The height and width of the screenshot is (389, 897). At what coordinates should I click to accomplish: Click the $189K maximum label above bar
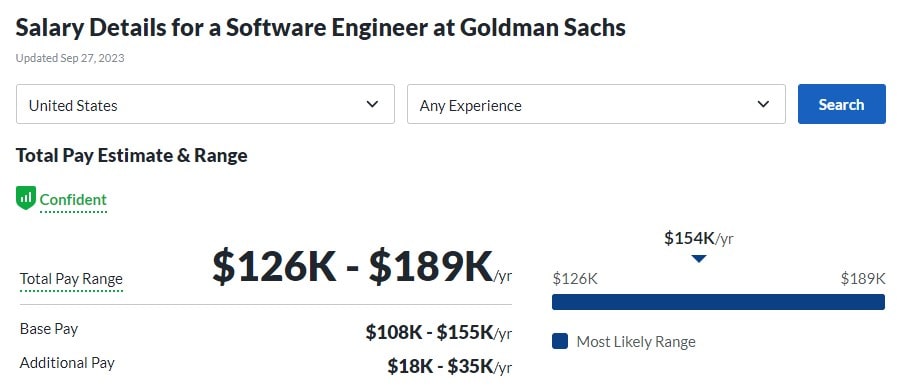(x=863, y=279)
